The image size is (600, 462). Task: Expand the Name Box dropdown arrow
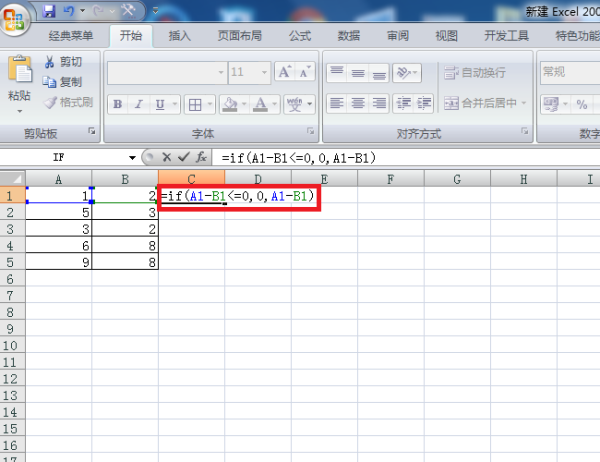(x=132, y=157)
